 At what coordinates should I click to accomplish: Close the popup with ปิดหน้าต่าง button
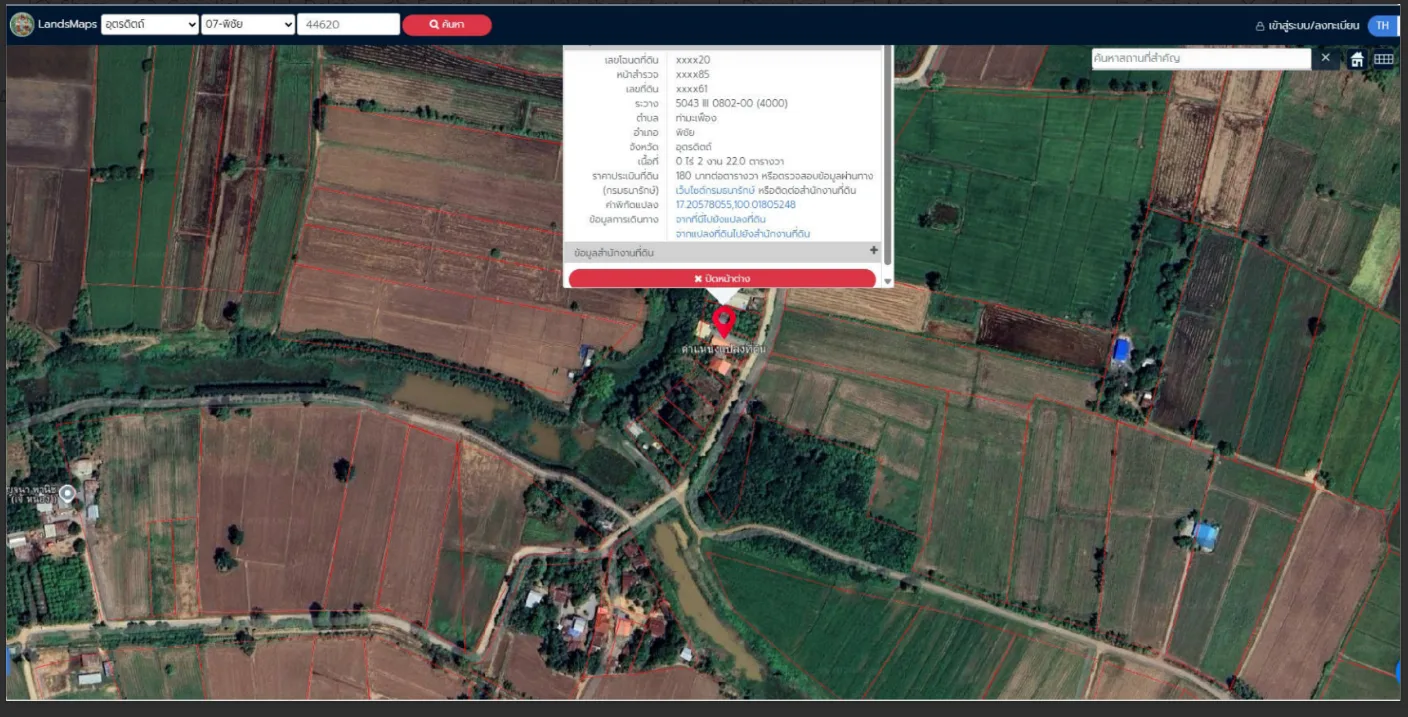coord(722,278)
